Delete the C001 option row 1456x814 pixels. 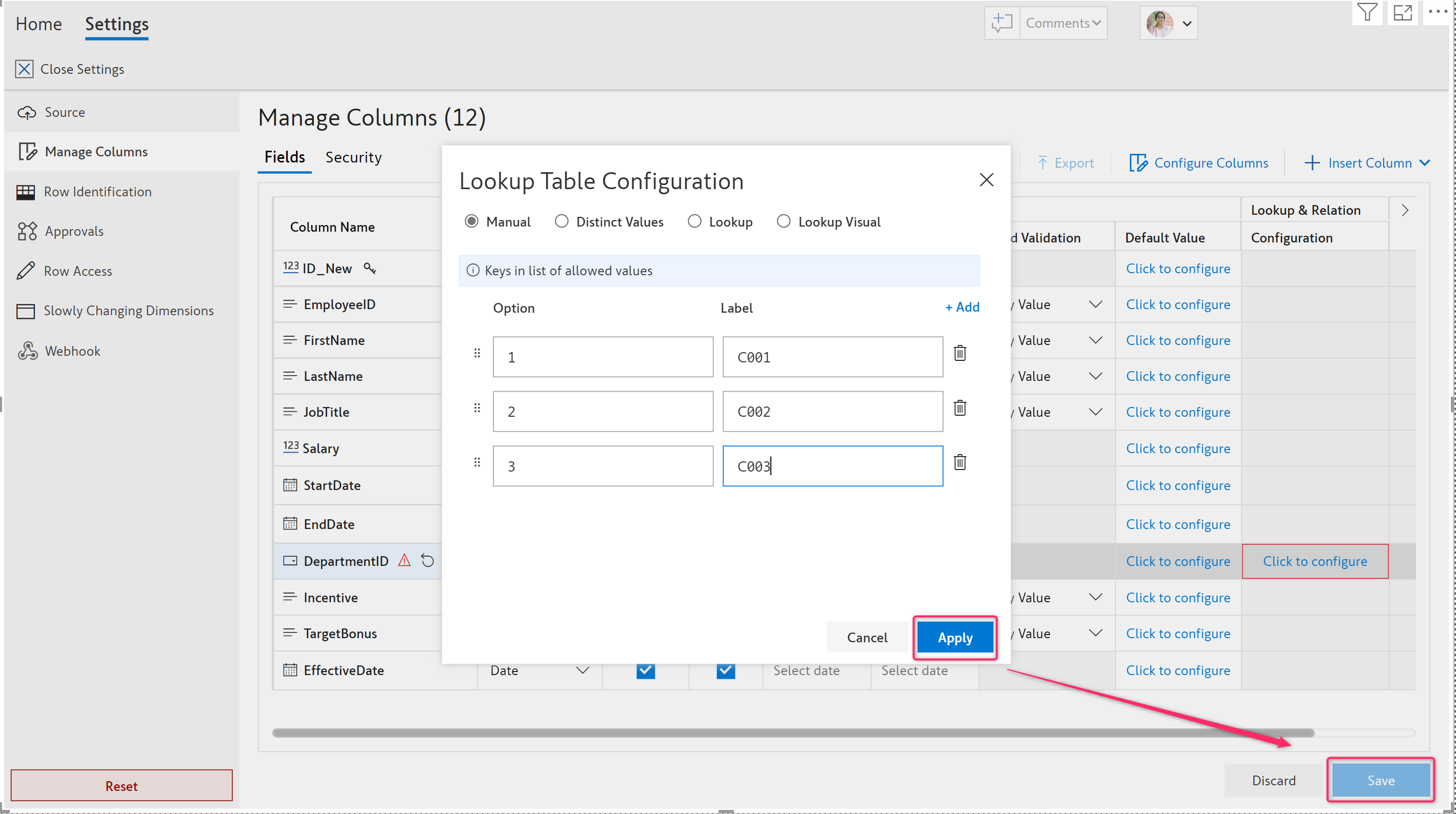coord(960,354)
